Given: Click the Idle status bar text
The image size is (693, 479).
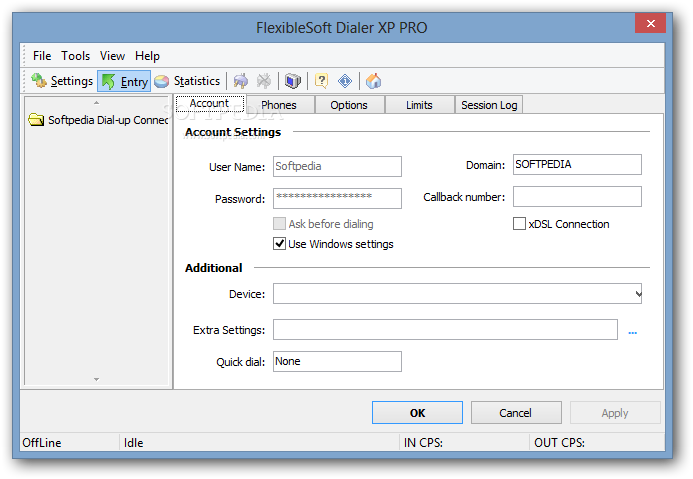Looking at the screenshot, I should click(x=133, y=443).
